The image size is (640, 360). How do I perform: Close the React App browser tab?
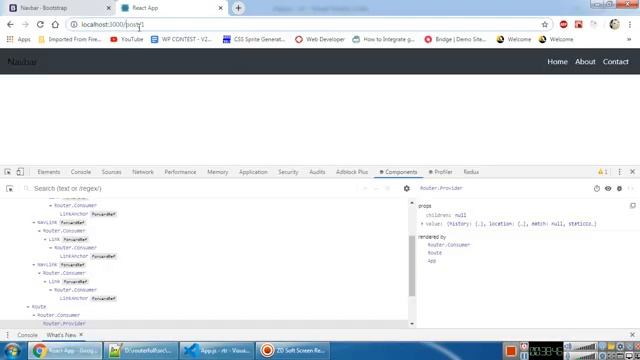pos(221,8)
